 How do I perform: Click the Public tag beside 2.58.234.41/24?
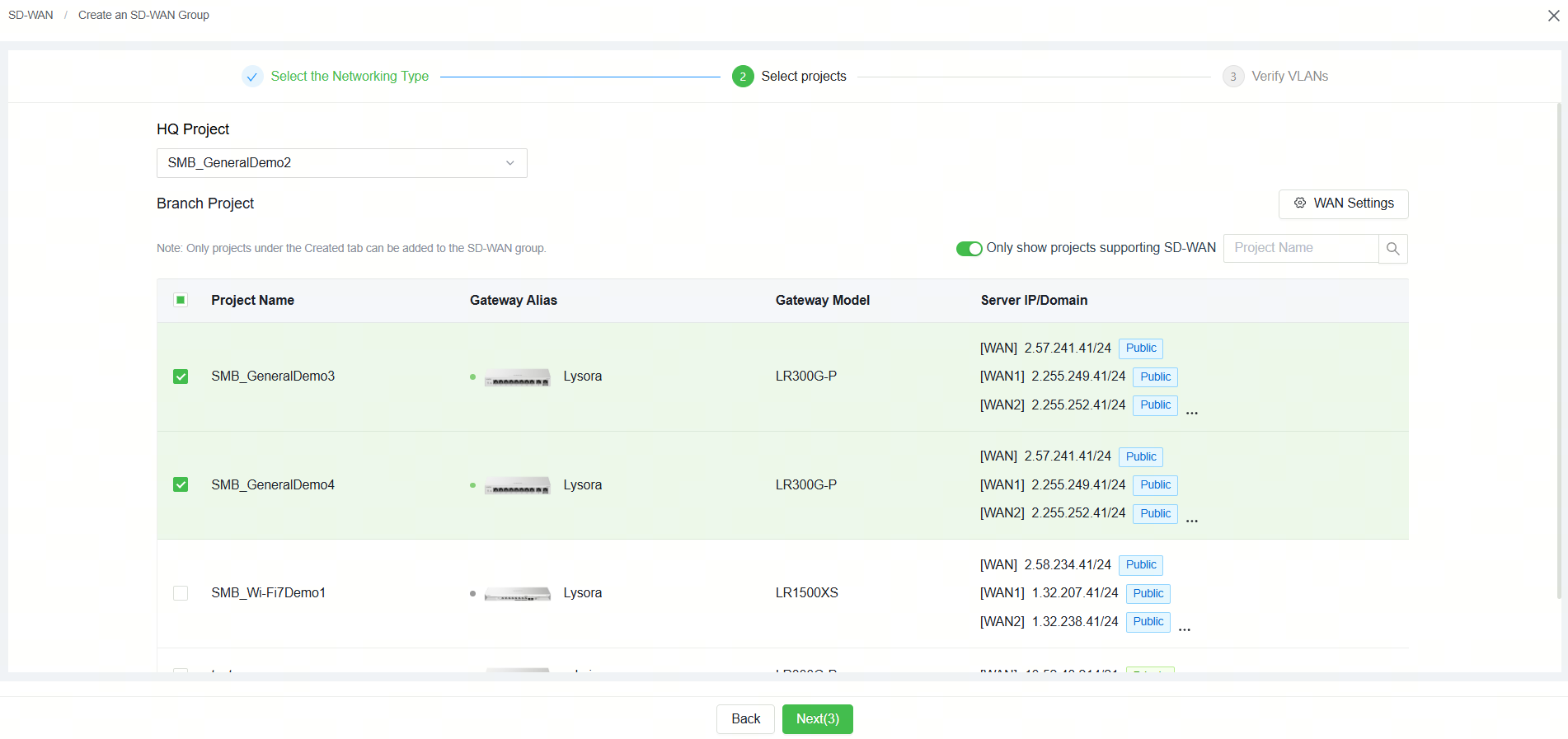point(1141,565)
